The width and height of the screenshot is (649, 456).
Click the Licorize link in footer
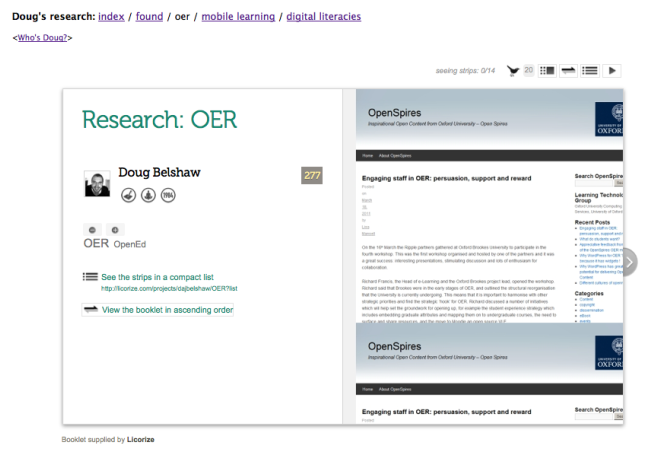tap(140, 439)
